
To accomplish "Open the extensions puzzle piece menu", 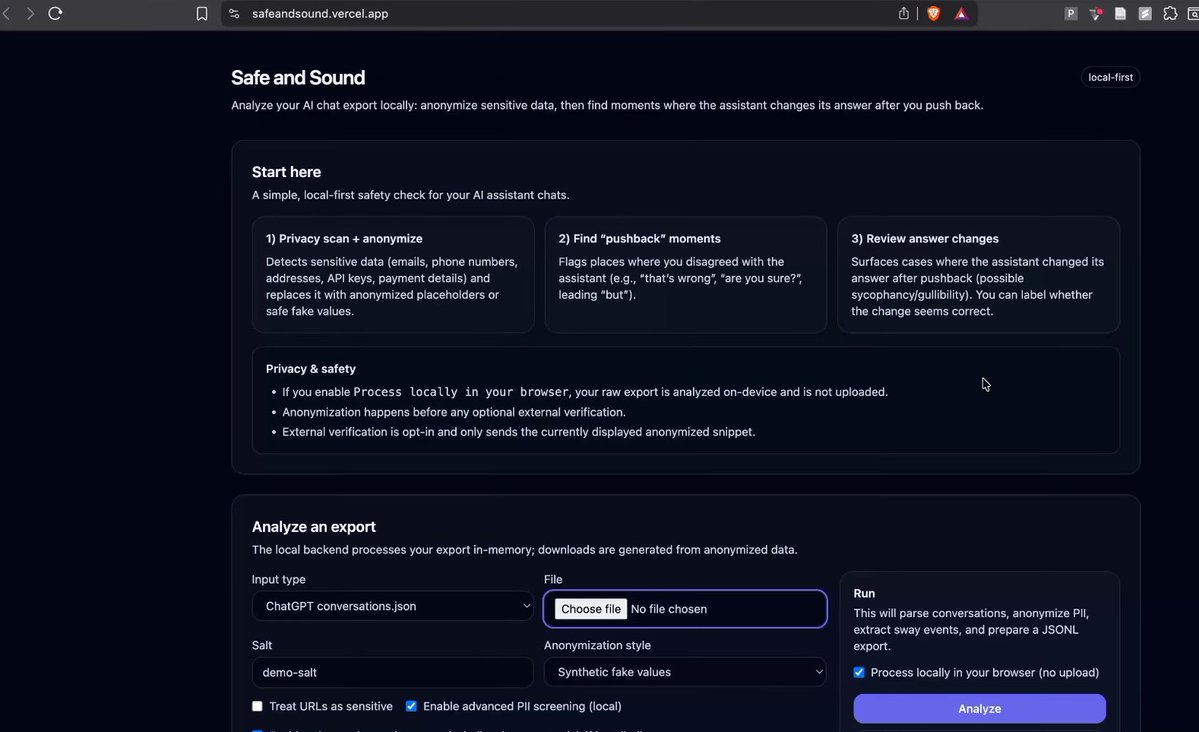I will (x=1170, y=14).
